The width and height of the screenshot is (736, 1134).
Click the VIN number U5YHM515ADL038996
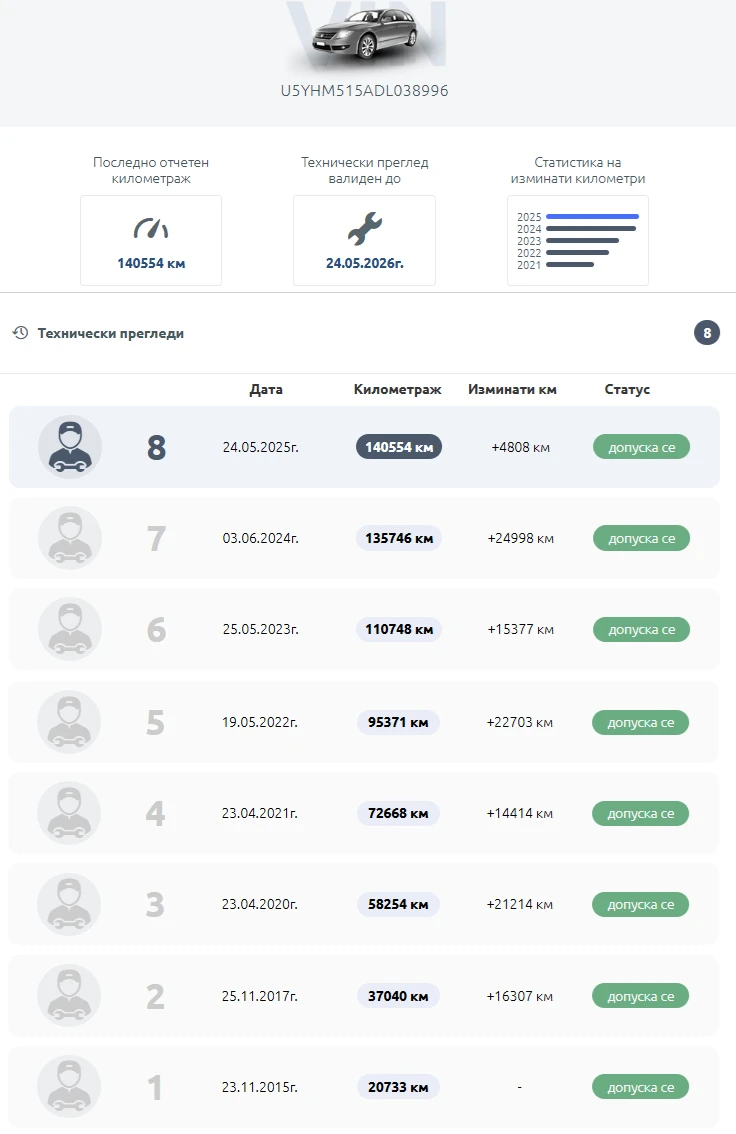pos(364,91)
